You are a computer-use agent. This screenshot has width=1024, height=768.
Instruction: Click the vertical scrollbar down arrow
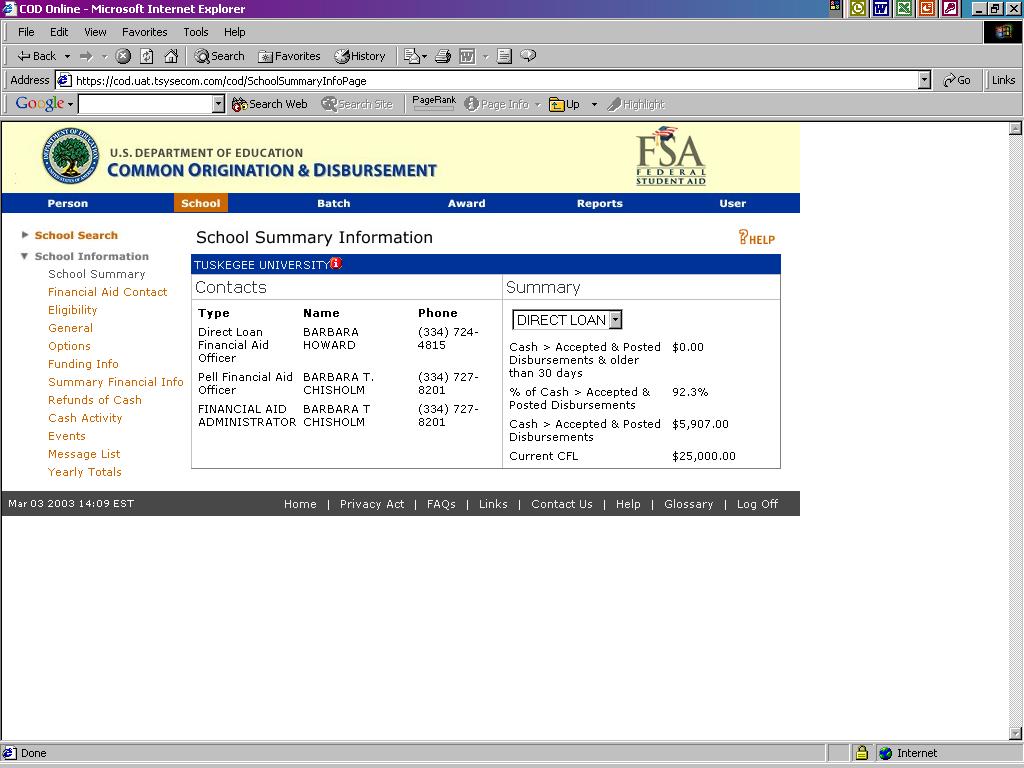point(1015,733)
